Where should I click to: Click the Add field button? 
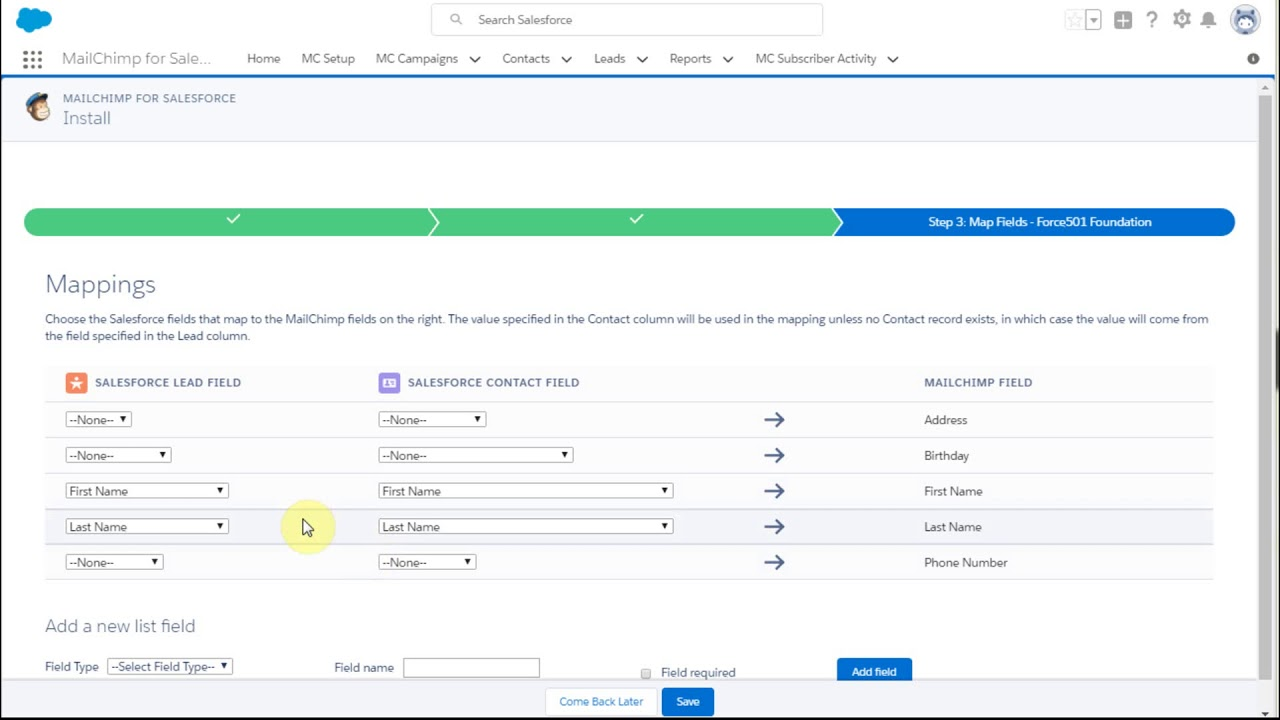[874, 671]
